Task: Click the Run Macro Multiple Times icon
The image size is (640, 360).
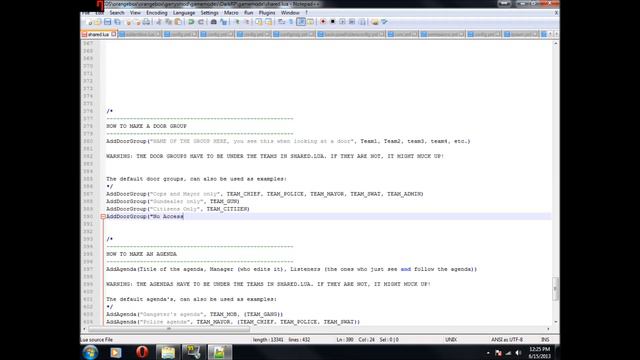Action: pos(351,22)
